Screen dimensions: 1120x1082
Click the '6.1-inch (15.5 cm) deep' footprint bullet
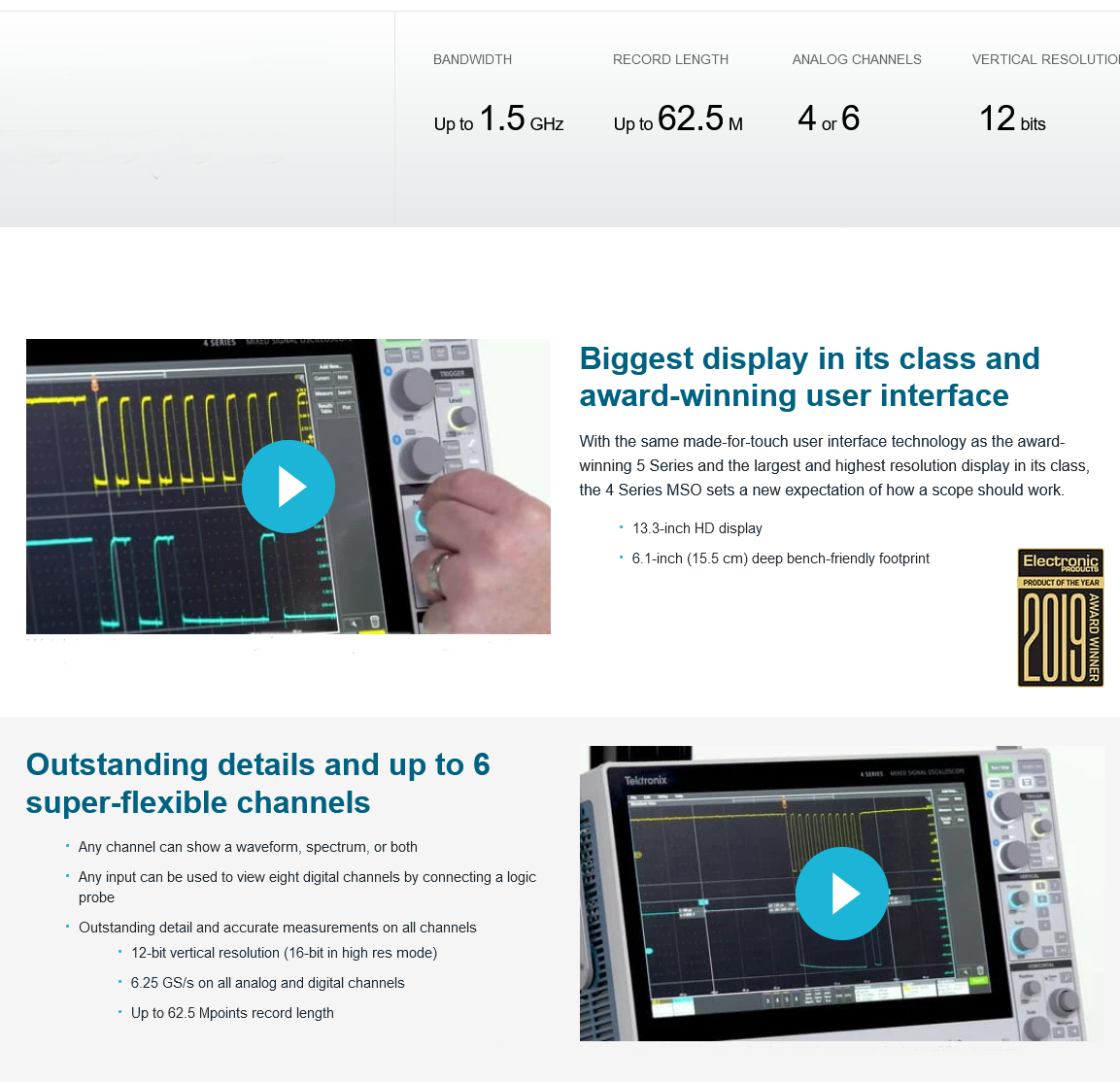point(781,558)
